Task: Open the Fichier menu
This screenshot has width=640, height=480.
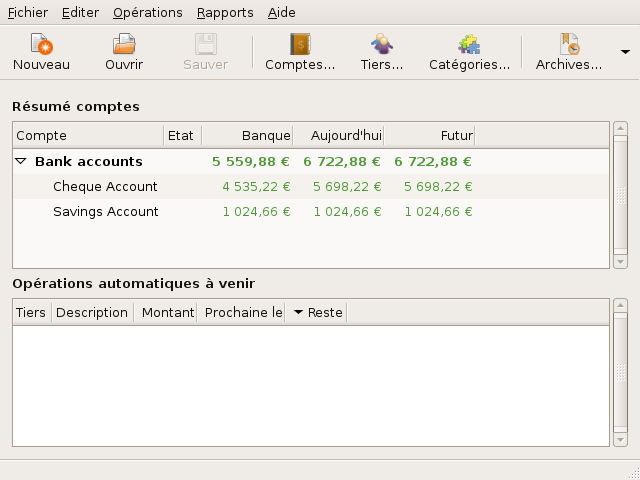Action: [x=27, y=13]
